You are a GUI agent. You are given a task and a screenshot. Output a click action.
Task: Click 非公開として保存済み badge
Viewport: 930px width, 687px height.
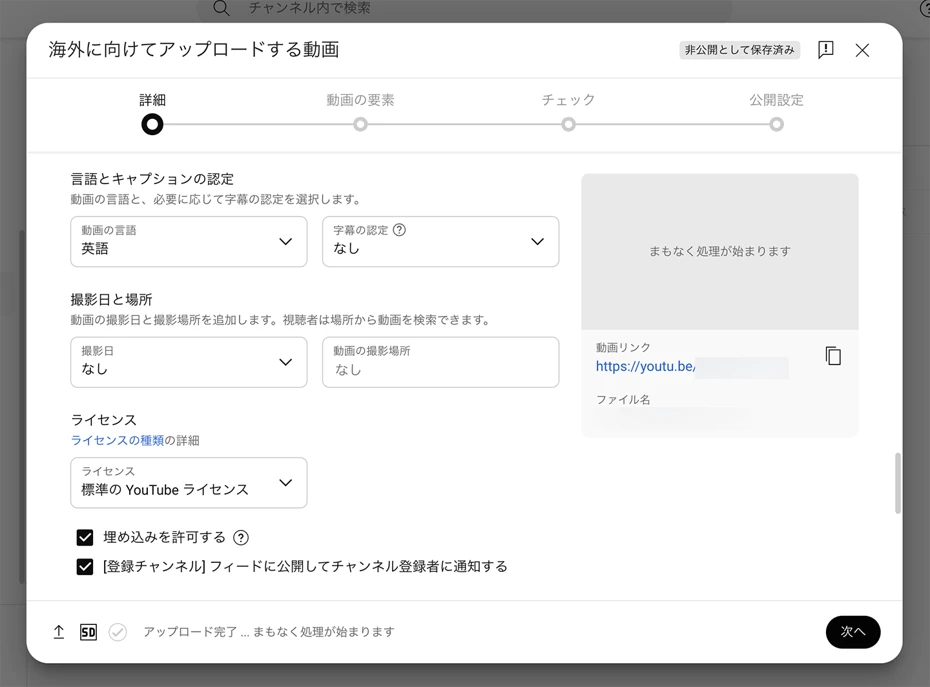pos(740,50)
